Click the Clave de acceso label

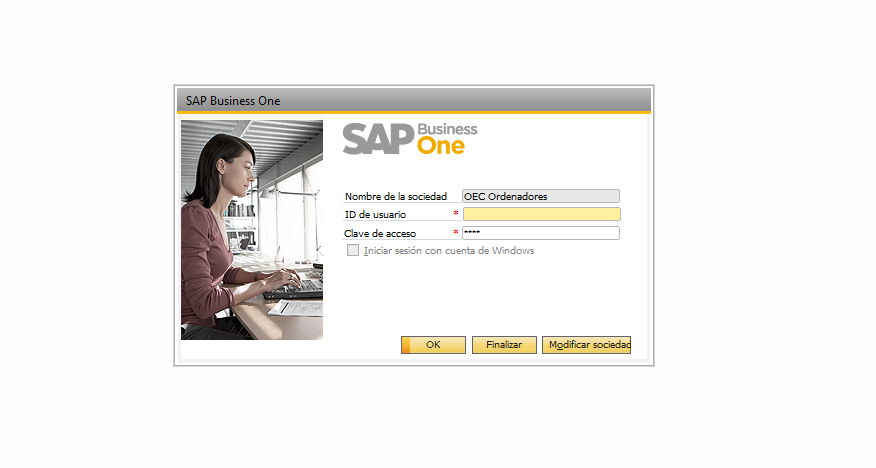[380, 233]
